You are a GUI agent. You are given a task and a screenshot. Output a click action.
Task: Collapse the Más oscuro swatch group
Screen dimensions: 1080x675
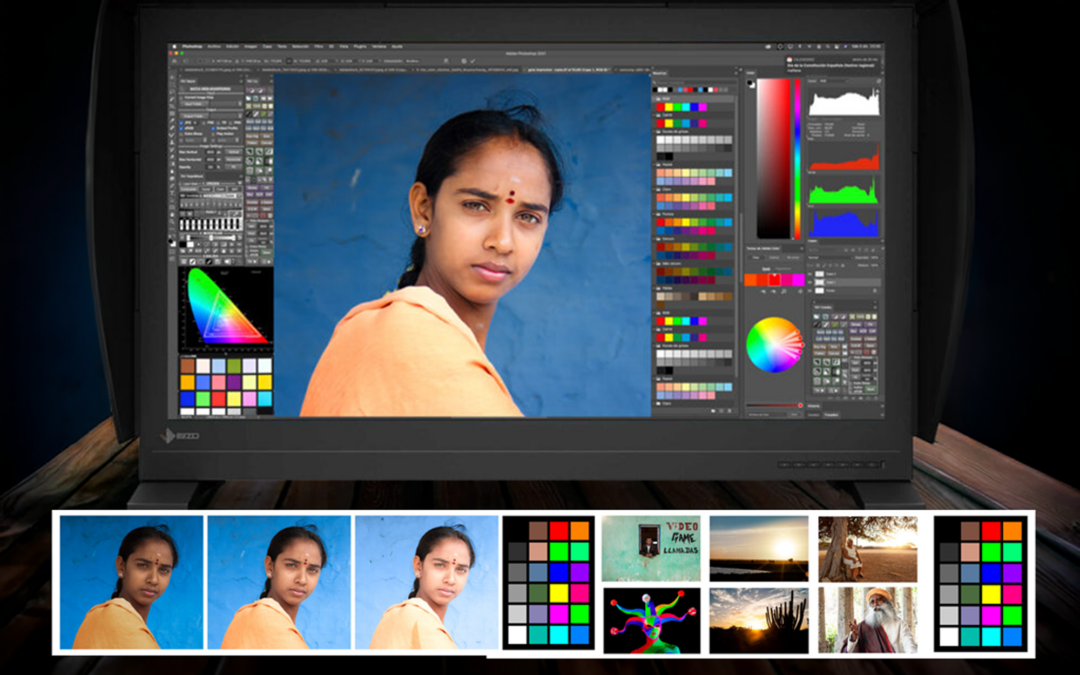pos(655,264)
